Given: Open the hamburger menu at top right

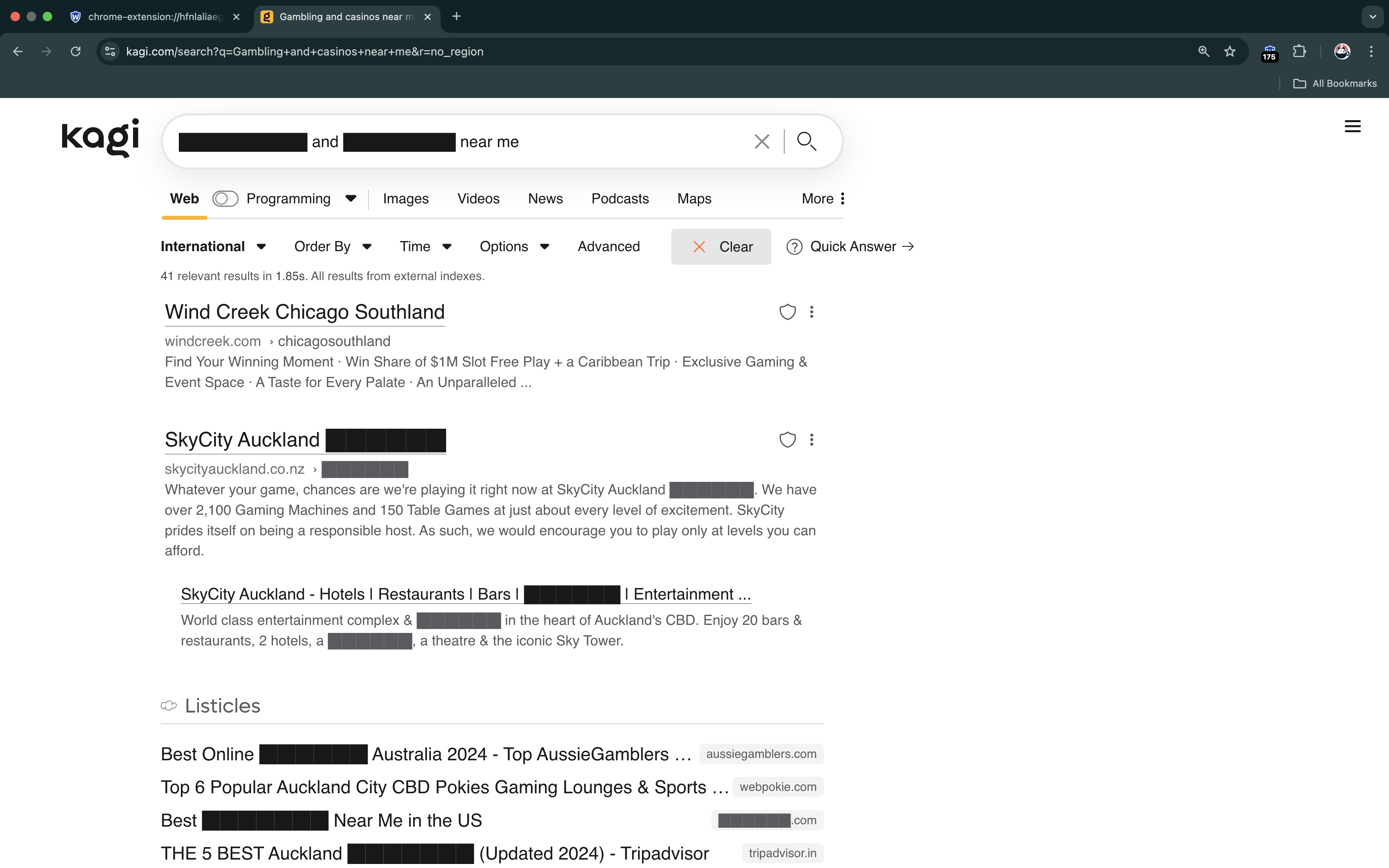Looking at the screenshot, I should 1352,126.
